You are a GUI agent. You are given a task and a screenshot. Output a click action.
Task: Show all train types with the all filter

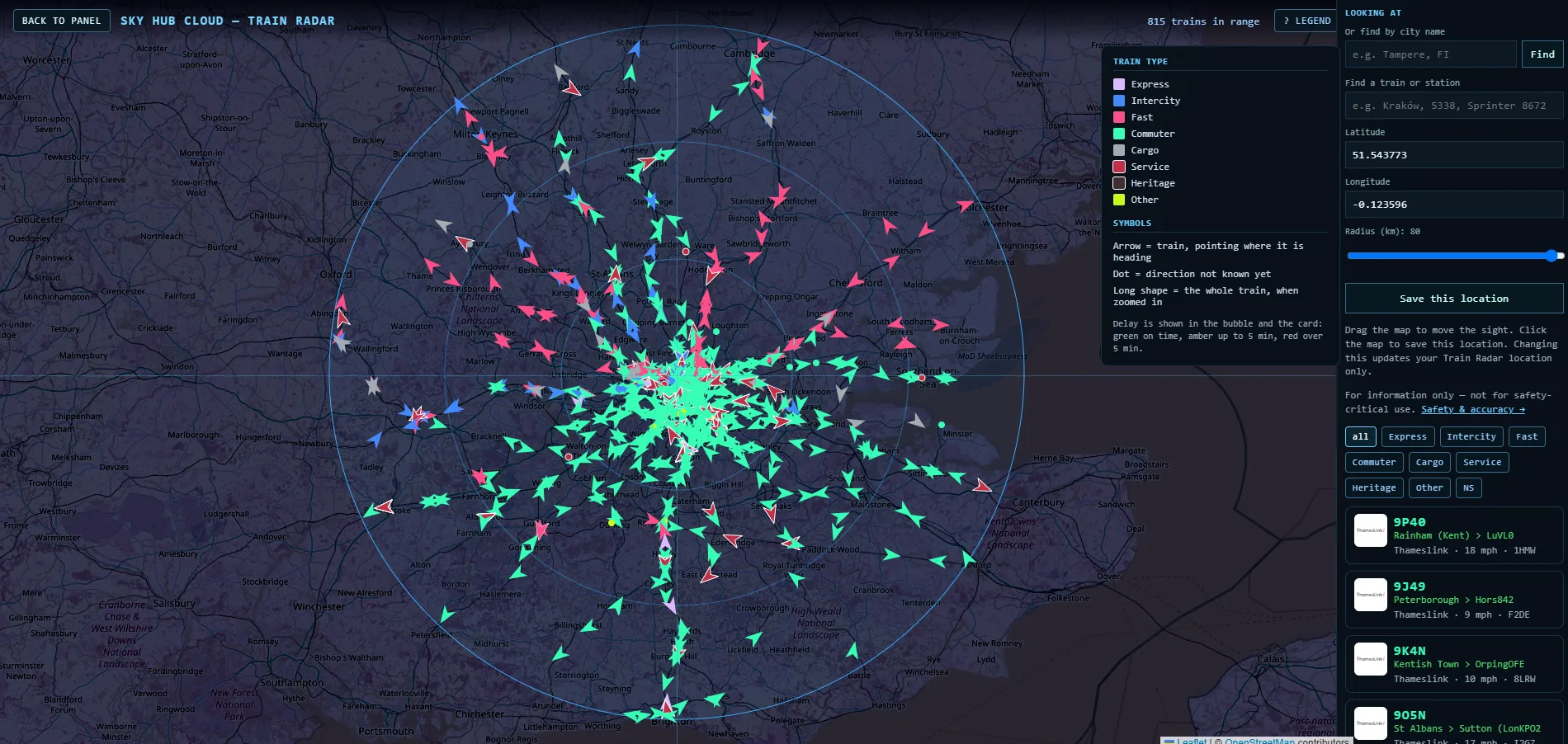pyautogui.click(x=1360, y=437)
